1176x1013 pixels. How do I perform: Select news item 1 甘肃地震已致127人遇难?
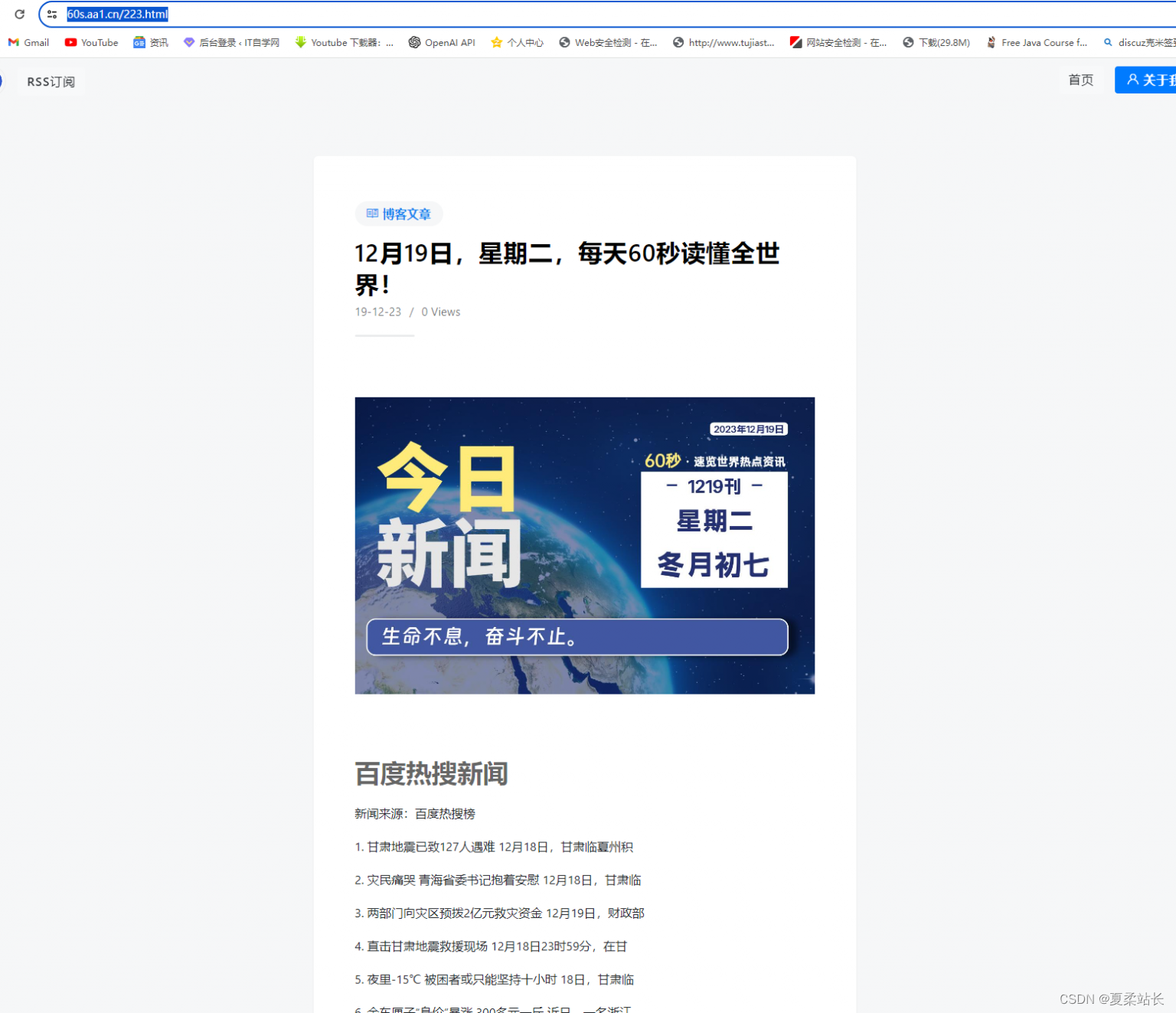point(494,847)
